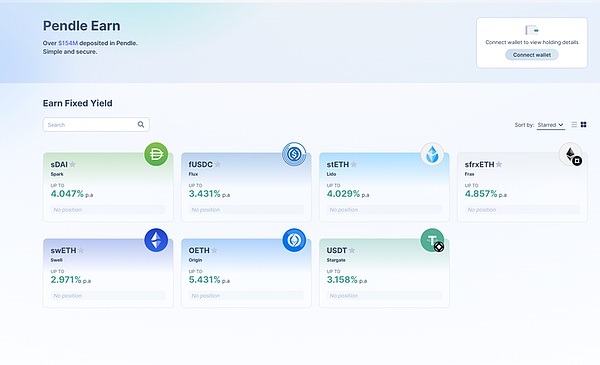Focus the Search input field
Screen dimensions: 600x365
(96, 125)
